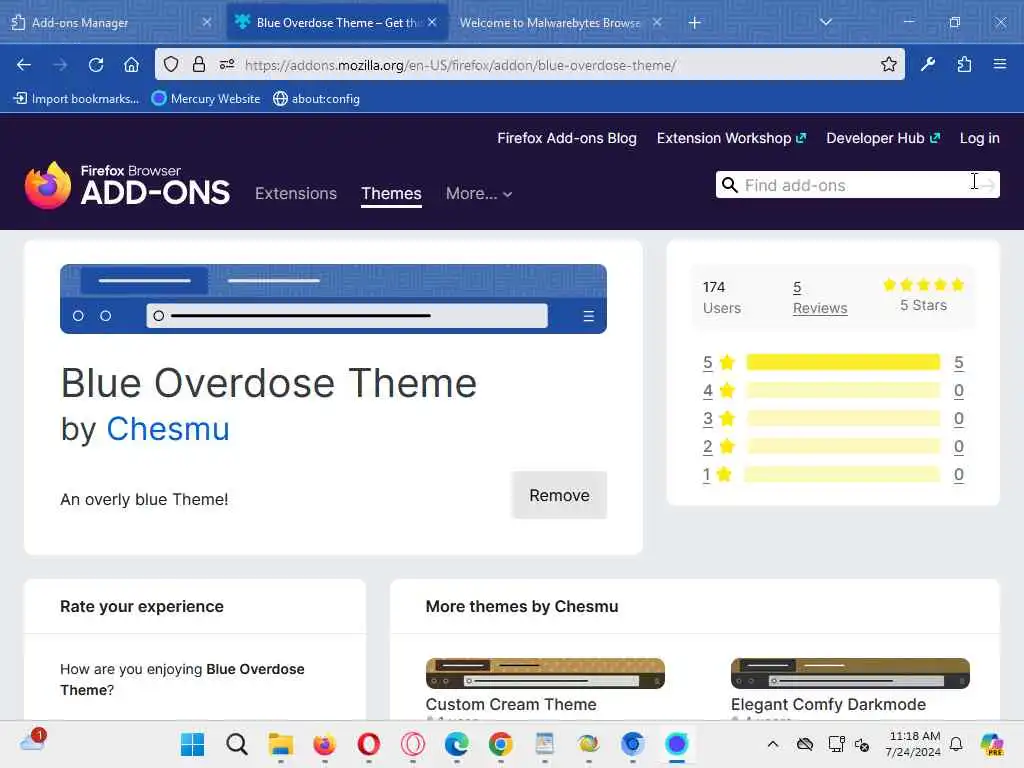Launch Firefox from the taskbar
The image size is (1024, 768).
tap(325, 744)
